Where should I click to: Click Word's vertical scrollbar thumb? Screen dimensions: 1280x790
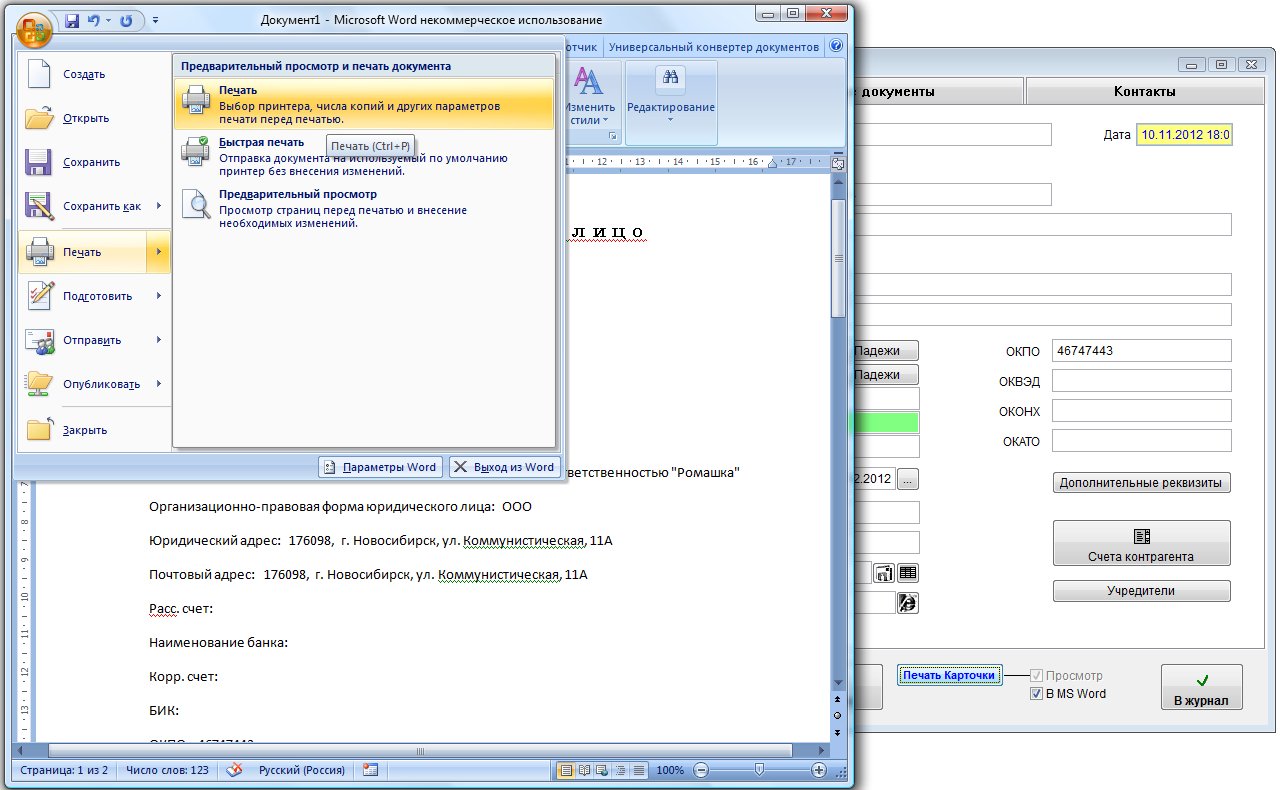click(838, 258)
